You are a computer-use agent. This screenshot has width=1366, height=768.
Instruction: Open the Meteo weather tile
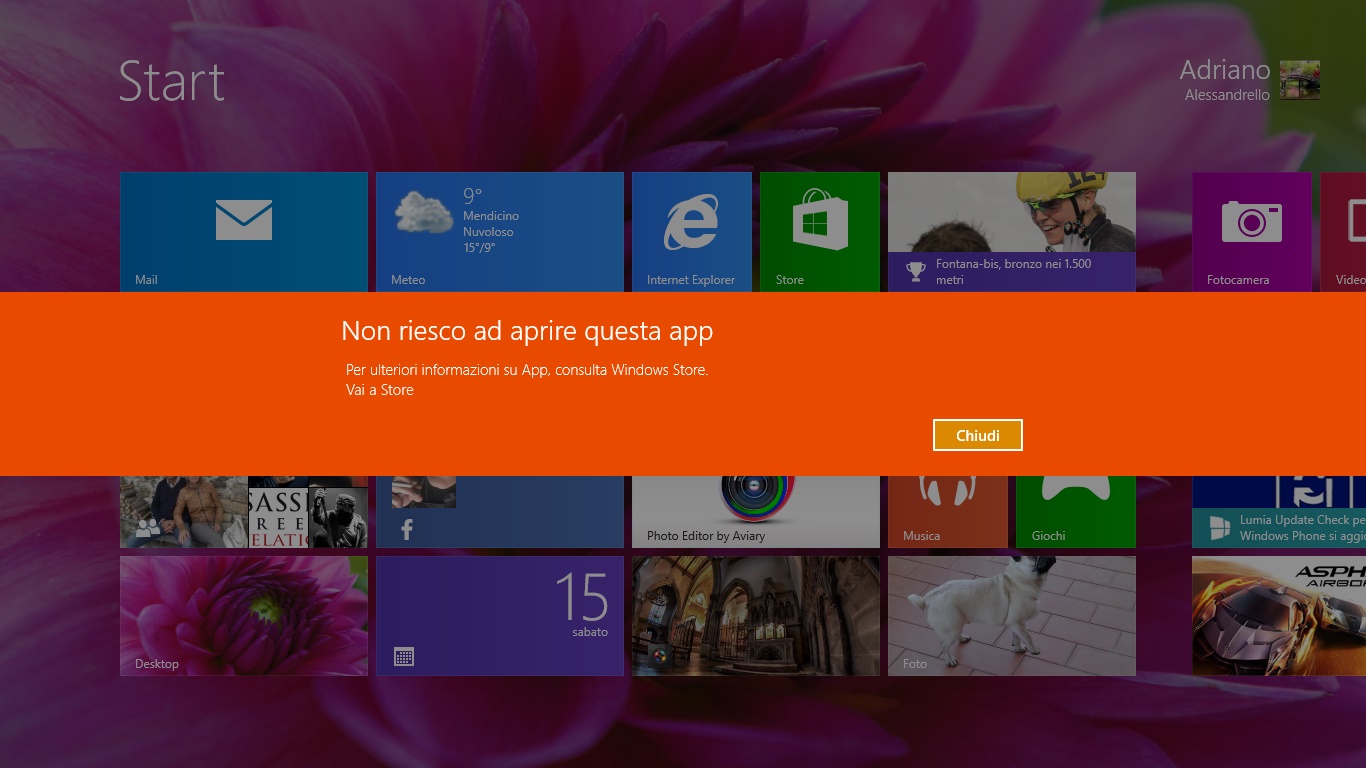tap(500, 232)
